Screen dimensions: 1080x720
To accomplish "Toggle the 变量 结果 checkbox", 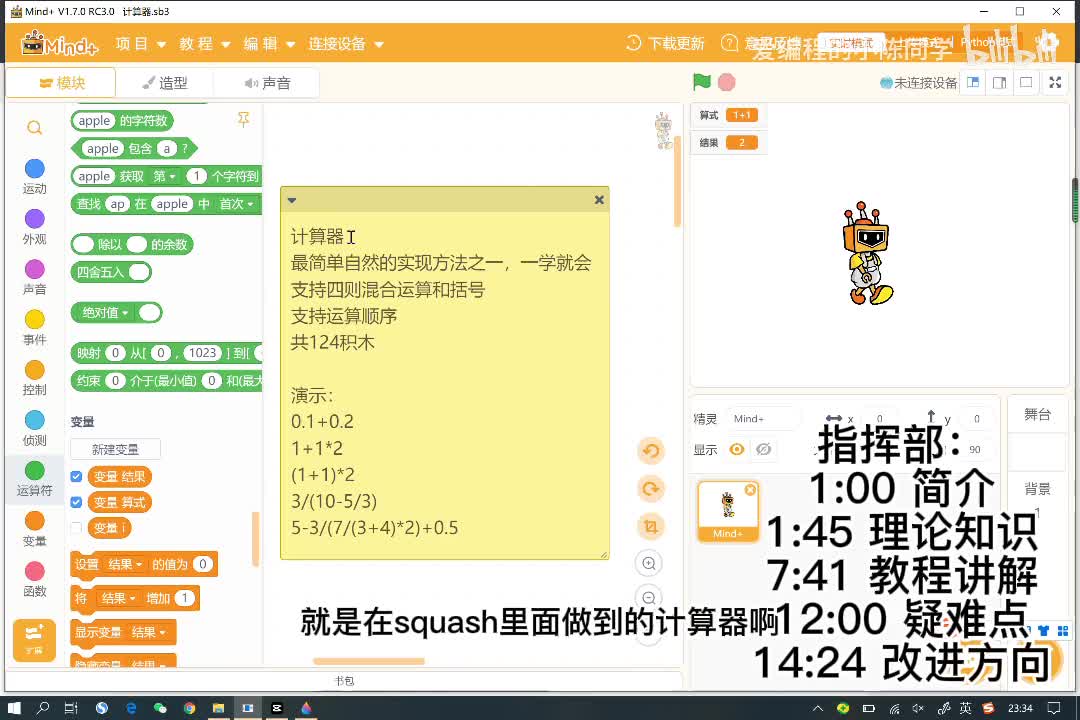I will 76,476.
